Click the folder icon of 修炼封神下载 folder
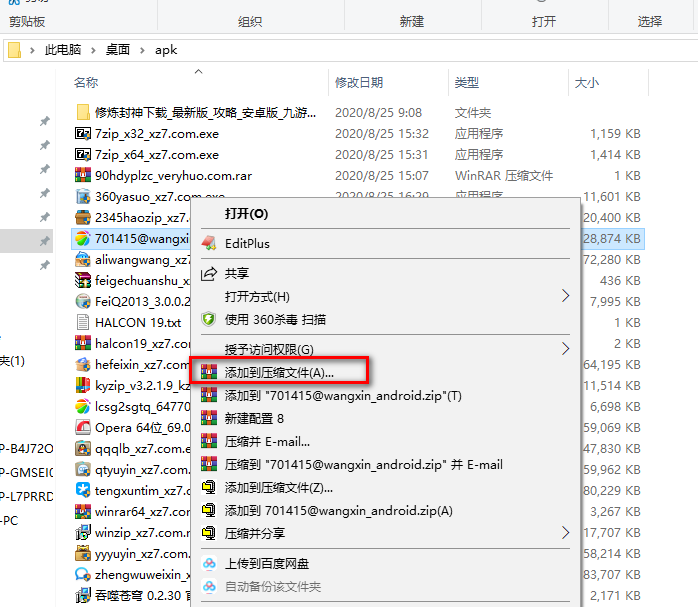Screen dimensions: 698x607 [x=83, y=112]
